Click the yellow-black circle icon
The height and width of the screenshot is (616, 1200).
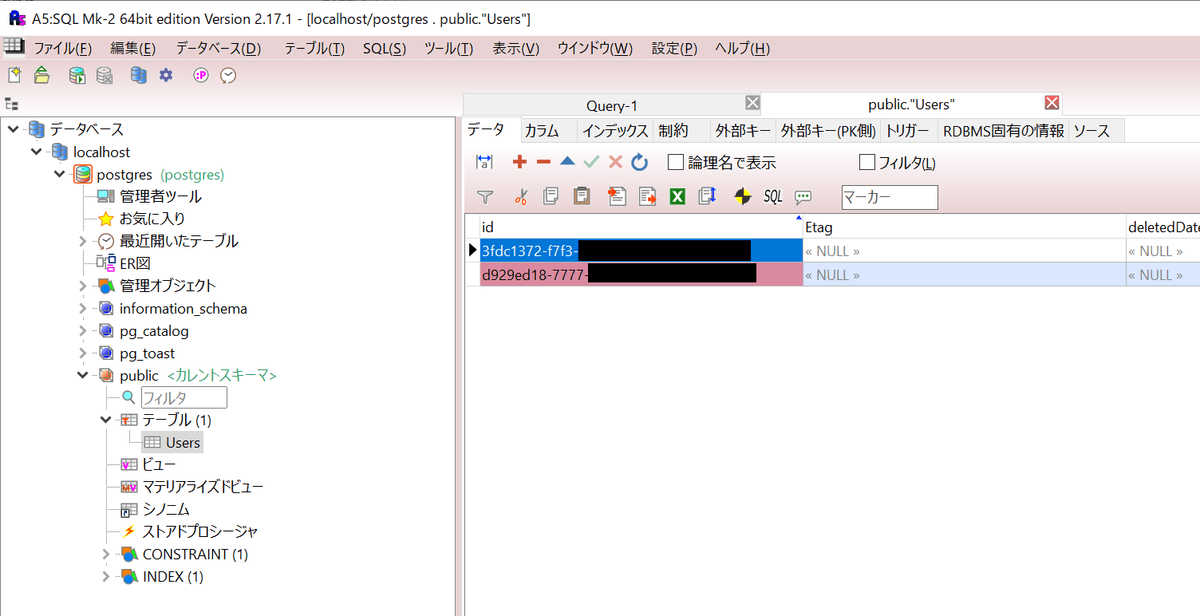[x=742, y=197]
